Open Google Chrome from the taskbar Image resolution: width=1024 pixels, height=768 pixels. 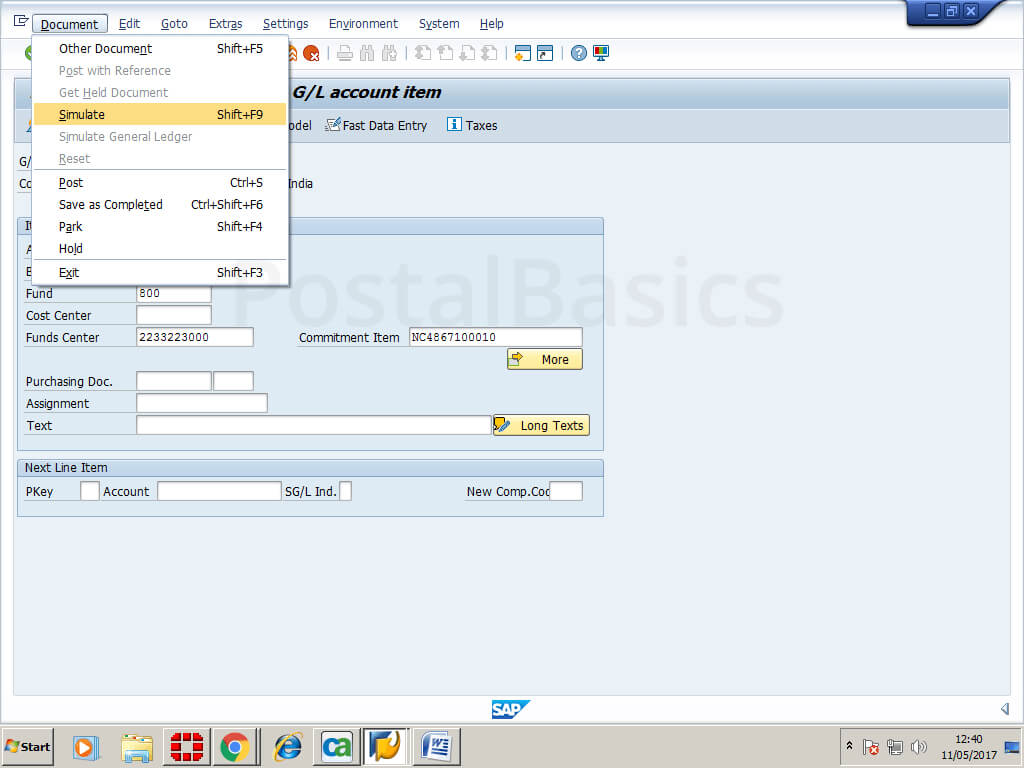(235, 746)
